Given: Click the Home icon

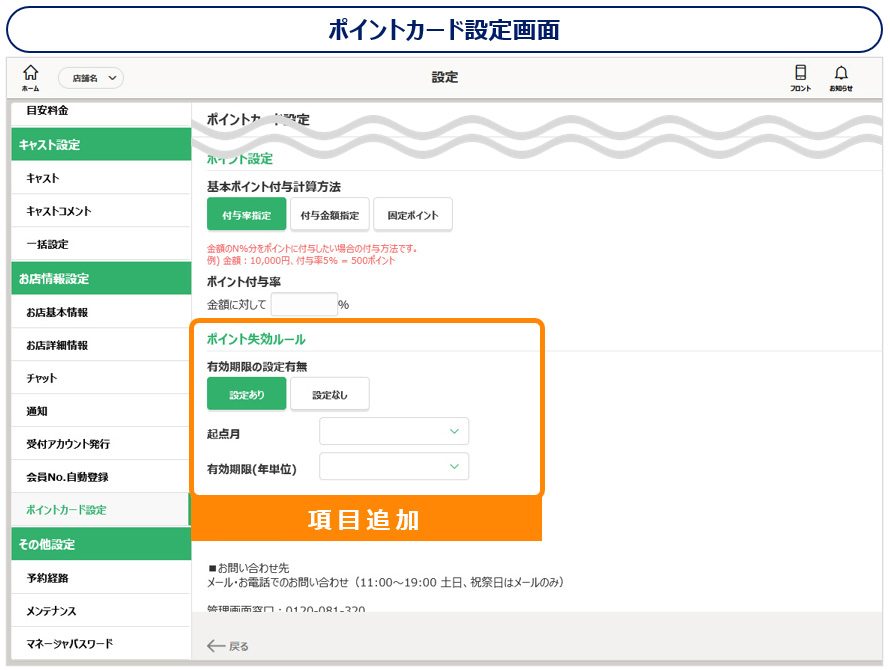Looking at the screenshot, I should pyautogui.click(x=30, y=76).
